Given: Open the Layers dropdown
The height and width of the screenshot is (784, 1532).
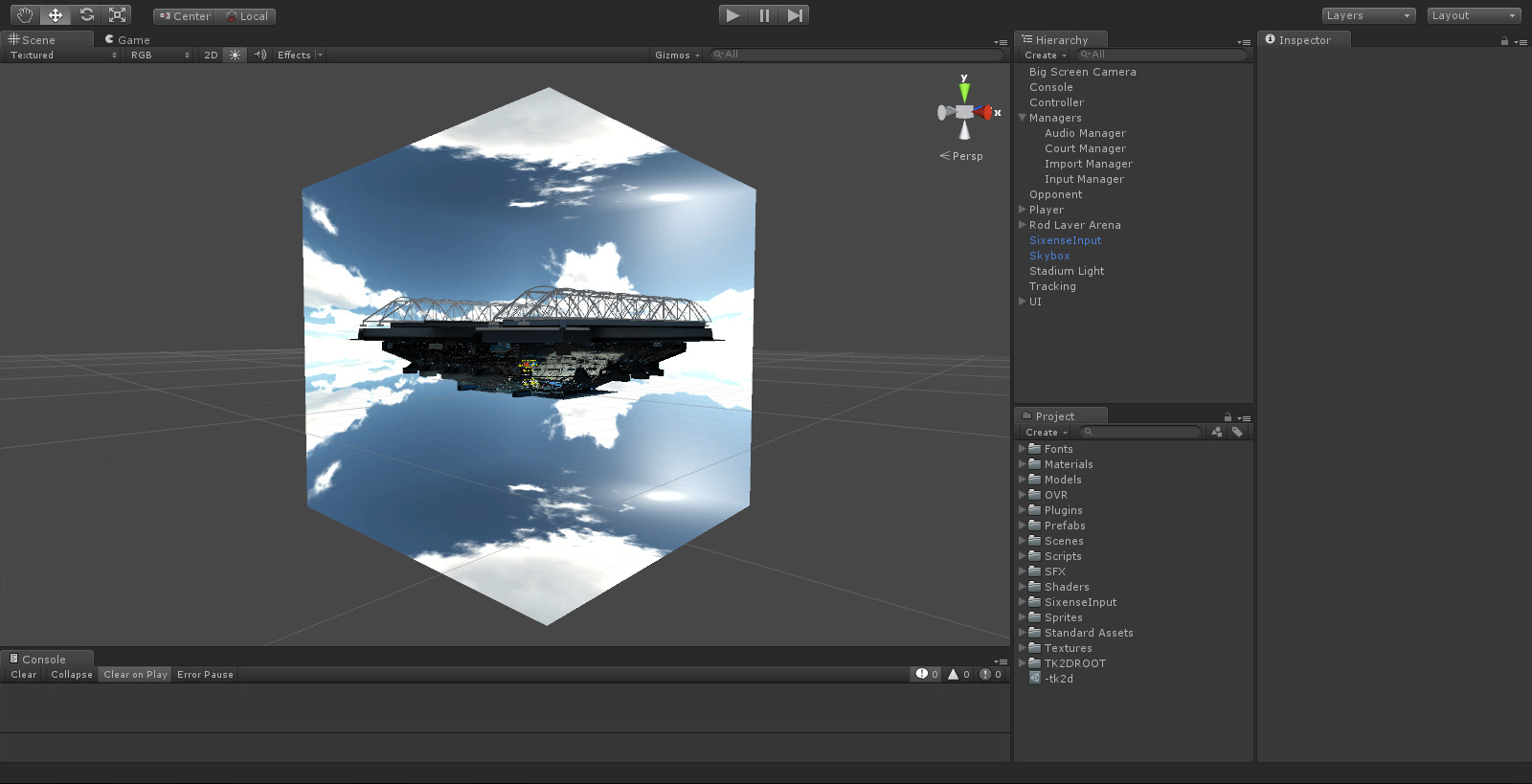Looking at the screenshot, I should point(1367,15).
